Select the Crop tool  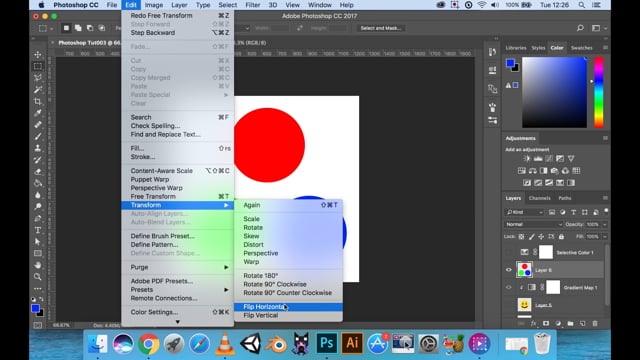(38, 101)
